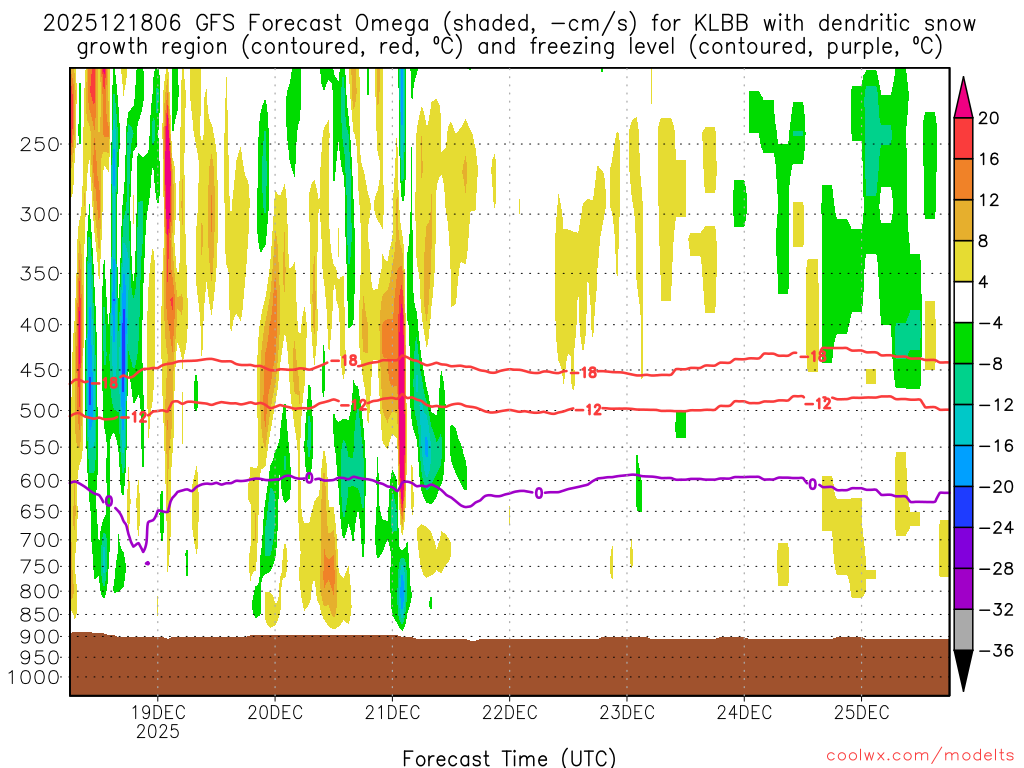Click the title line starting with growth region
Viewport: 1024px width, 768px height.
pyautogui.click(x=509, y=47)
